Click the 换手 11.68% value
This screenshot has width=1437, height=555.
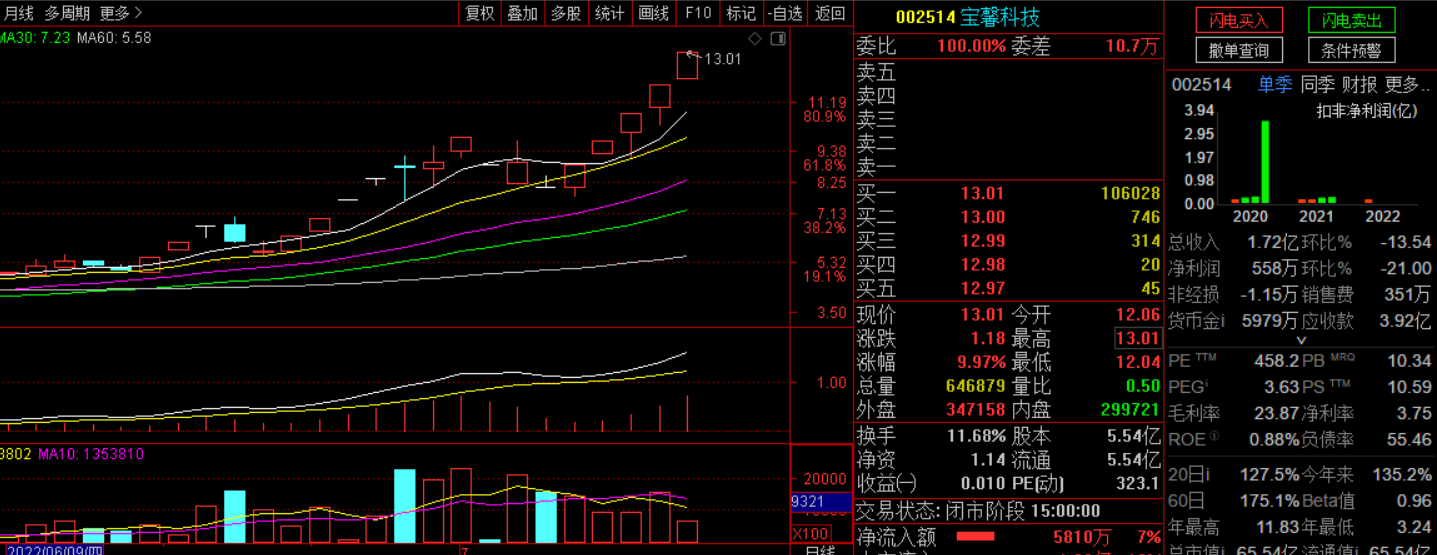tap(976, 436)
